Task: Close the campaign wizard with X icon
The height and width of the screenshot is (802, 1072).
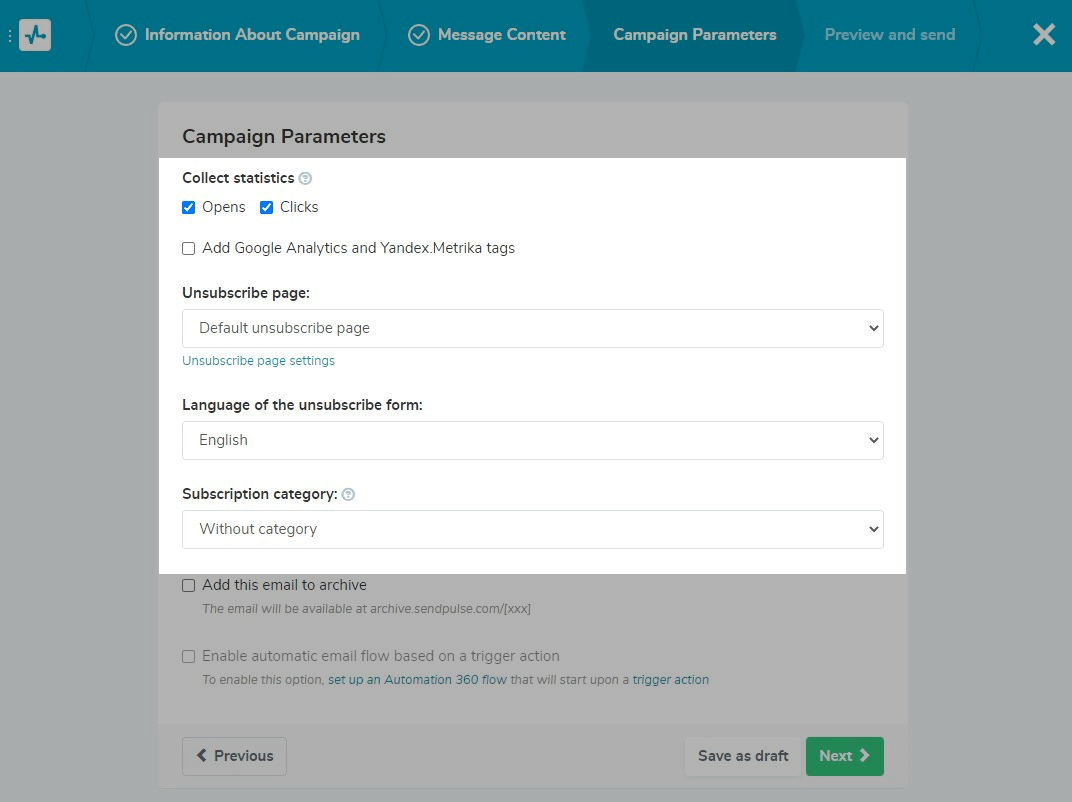Action: [1043, 35]
